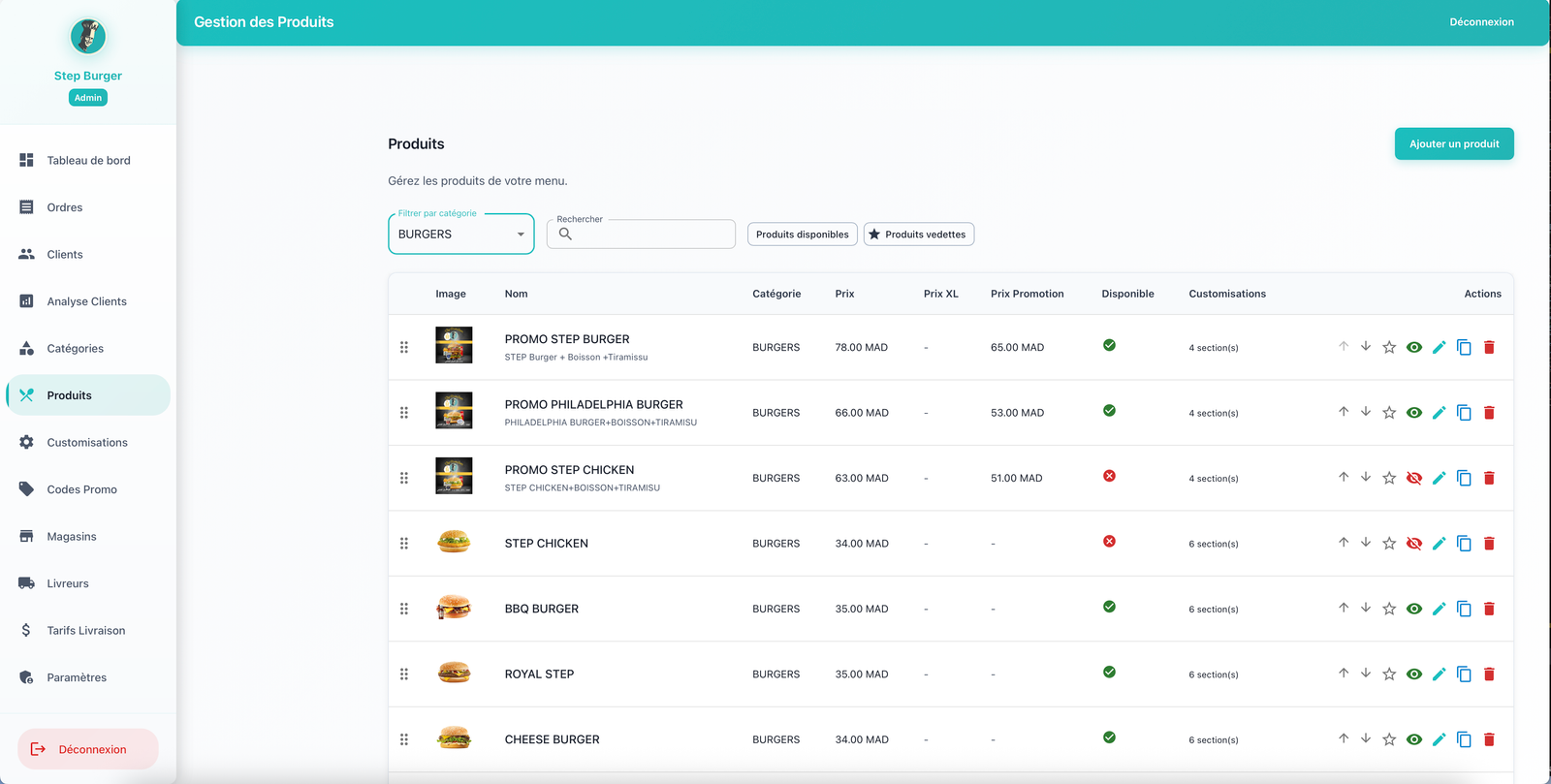Navigate to Livreurs page
Screen dimensions: 1551x784
coord(88,583)
